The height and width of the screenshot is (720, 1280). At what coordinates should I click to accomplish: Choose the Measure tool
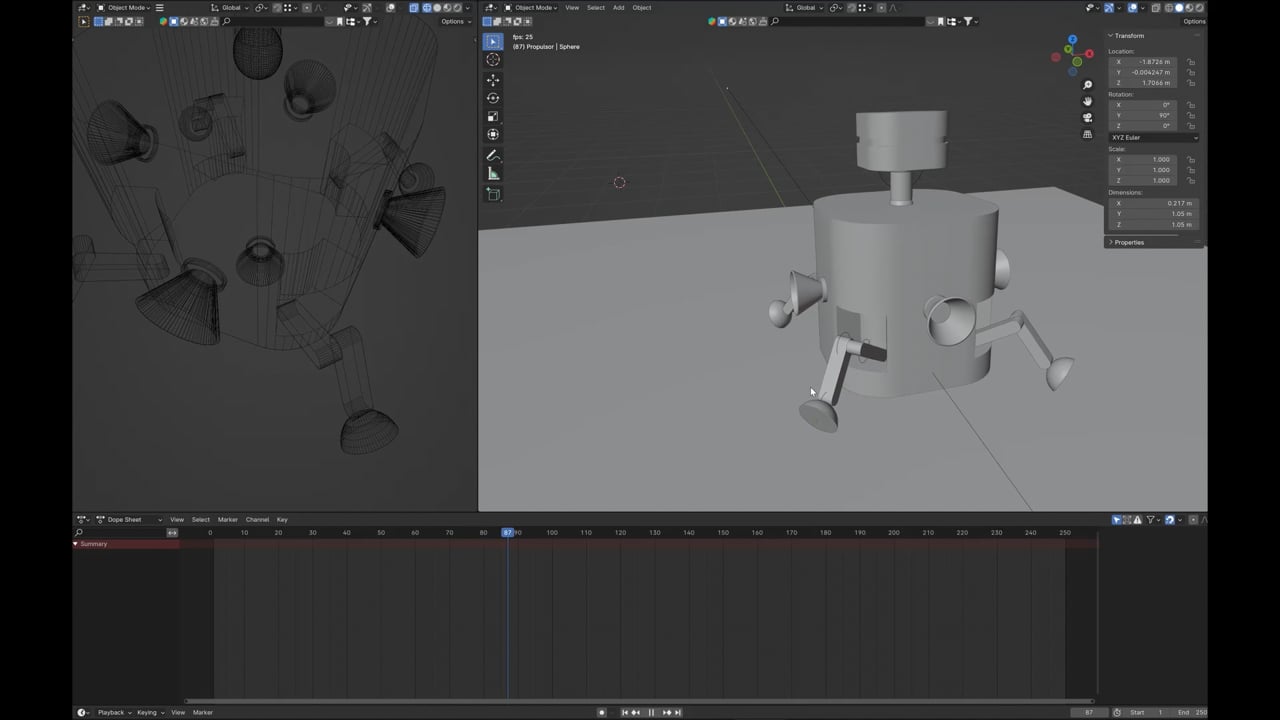click(x=493, y=174)
